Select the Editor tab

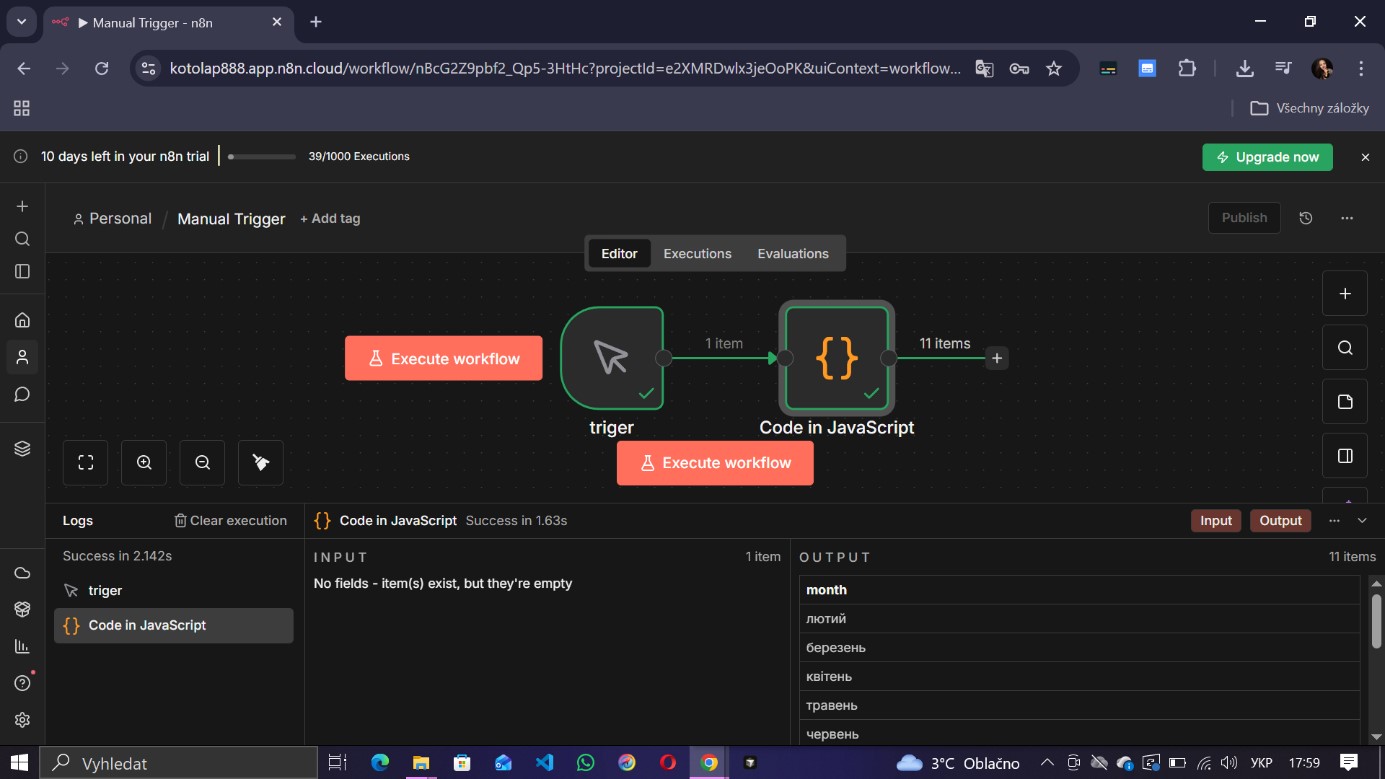pyautogui.click(x=619, y=253)
